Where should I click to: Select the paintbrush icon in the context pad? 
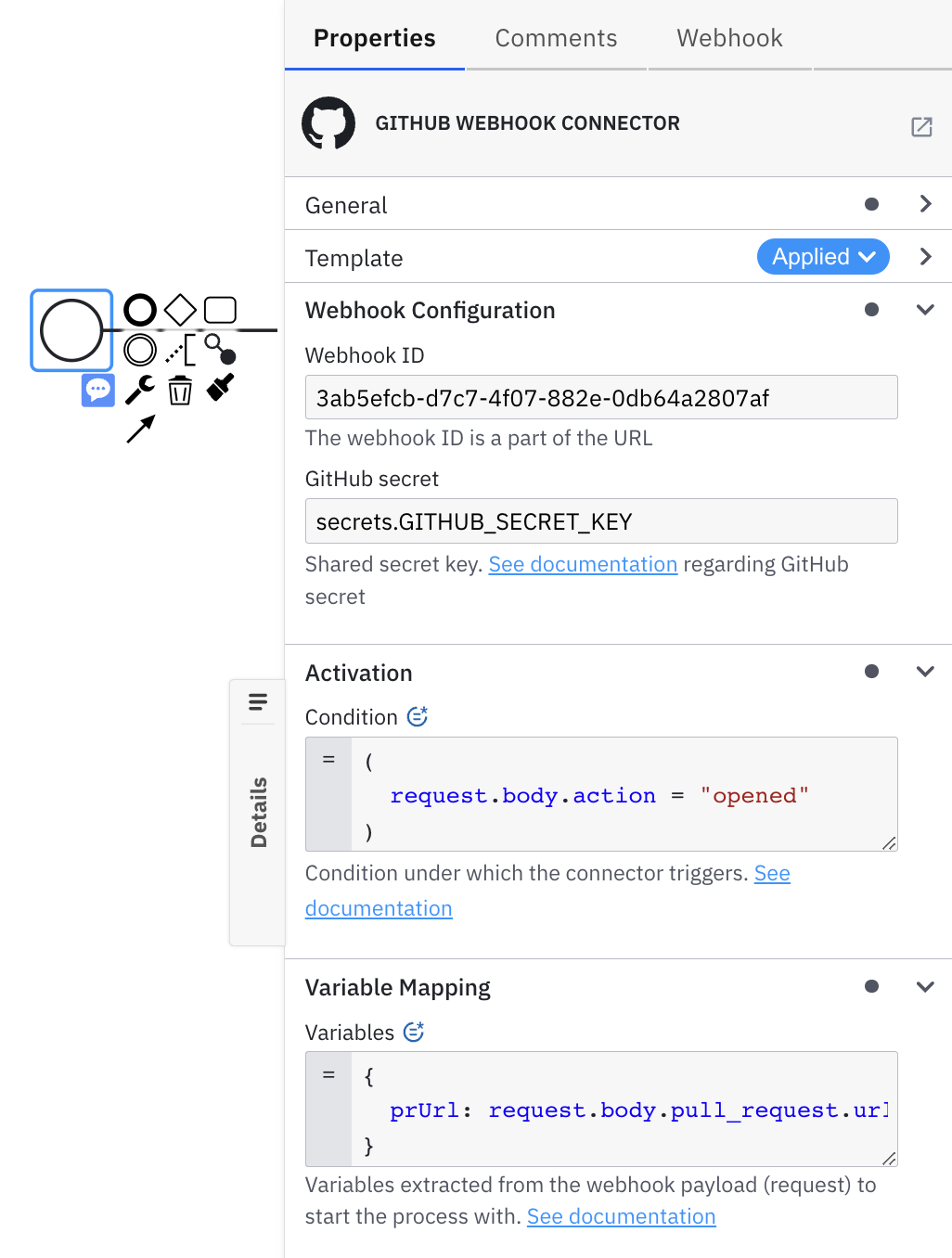219,389
